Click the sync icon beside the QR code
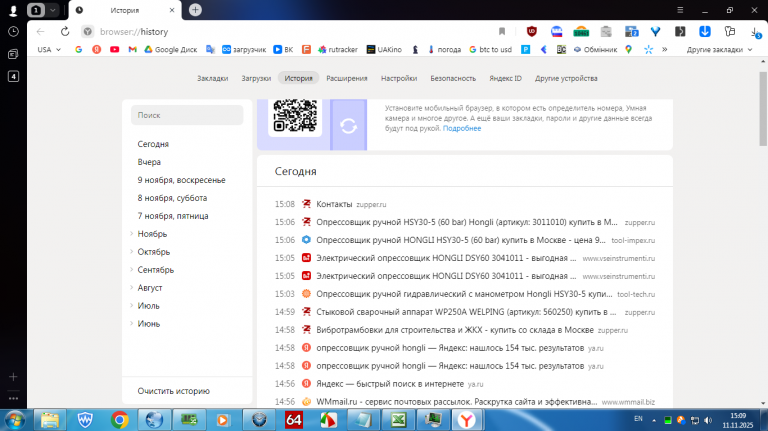Image resolution: width=768 pixels, height=431 pixels. click(348, 126)
